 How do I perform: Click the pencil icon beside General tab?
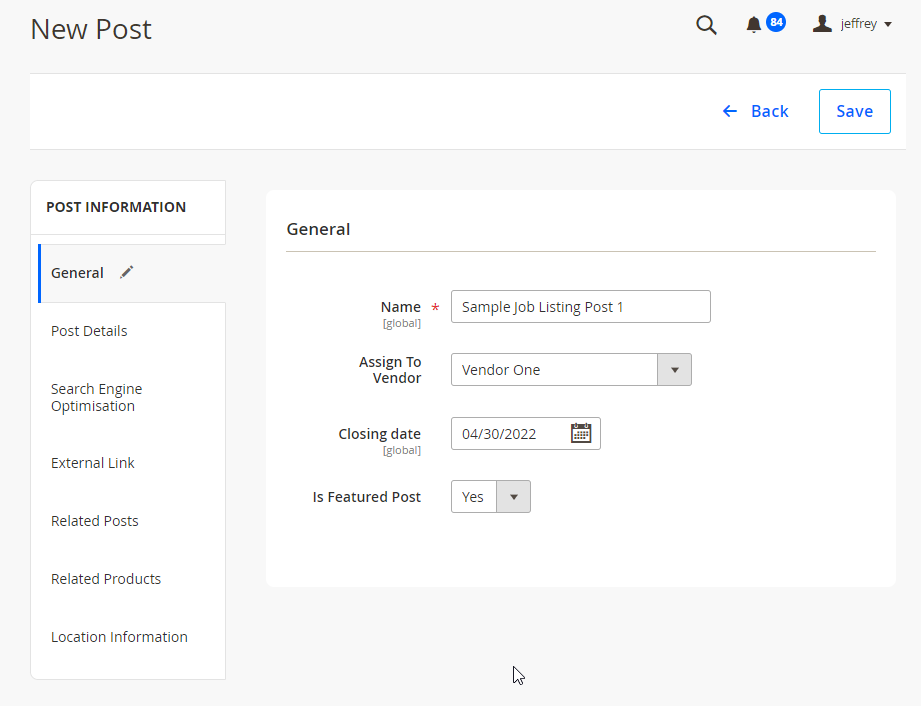pos(126,273)
